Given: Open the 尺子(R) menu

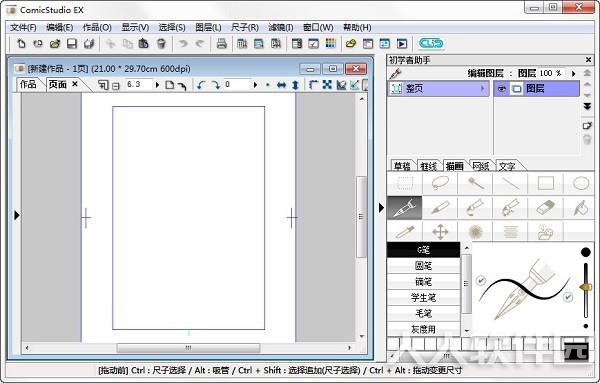Looking at the screenshot, I should [x=245, y=28].
